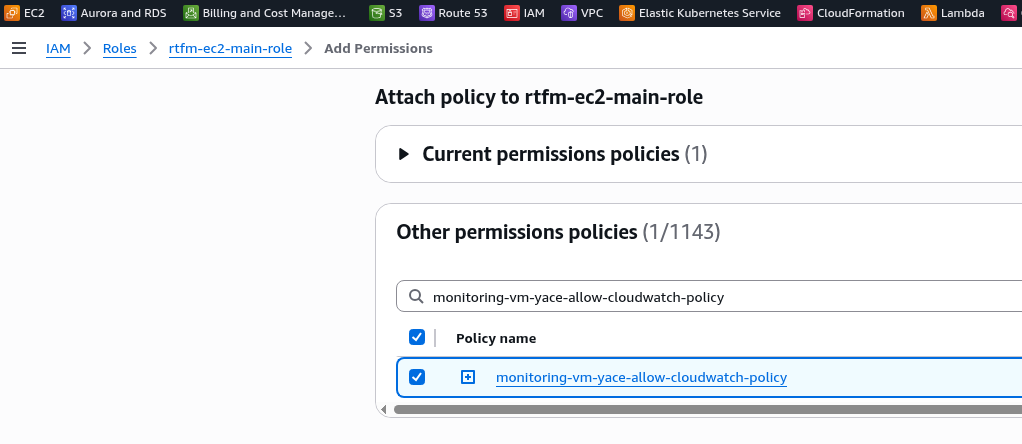Image resolution: width=1022 pixels, height=444 pixels.
Task: Open the CloudFormation shortcut icon
Action: [805, 13]
